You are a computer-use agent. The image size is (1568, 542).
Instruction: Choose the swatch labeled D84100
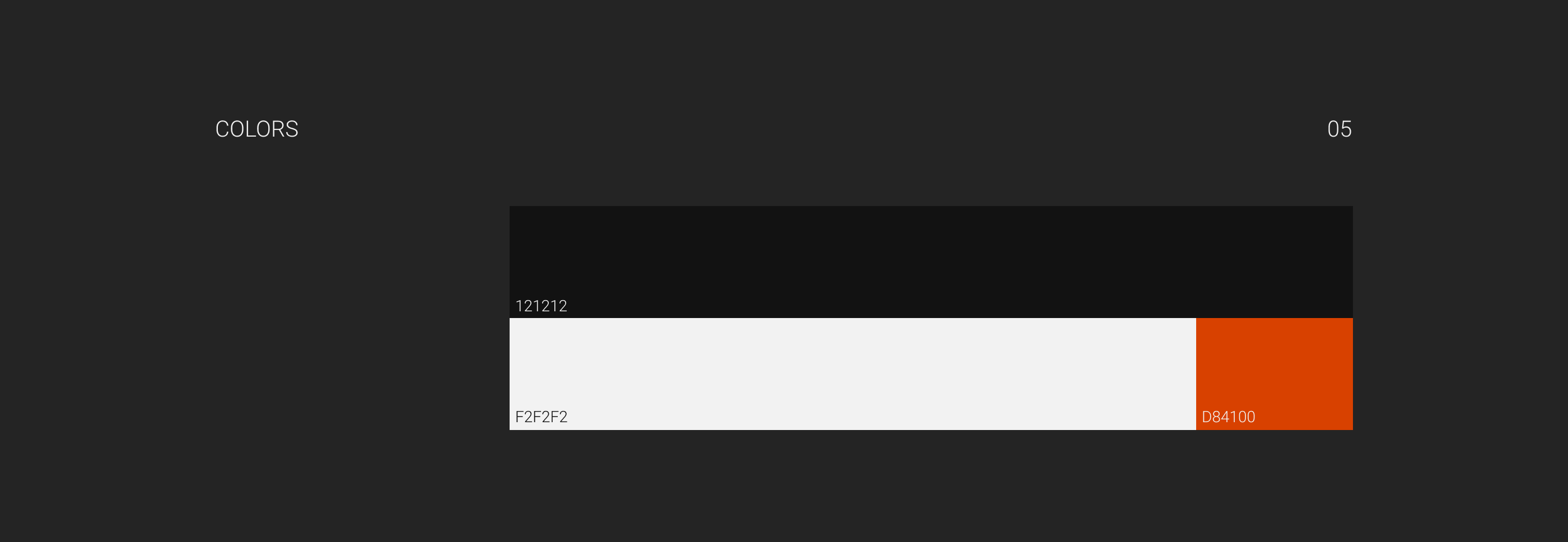point(1273,368)
